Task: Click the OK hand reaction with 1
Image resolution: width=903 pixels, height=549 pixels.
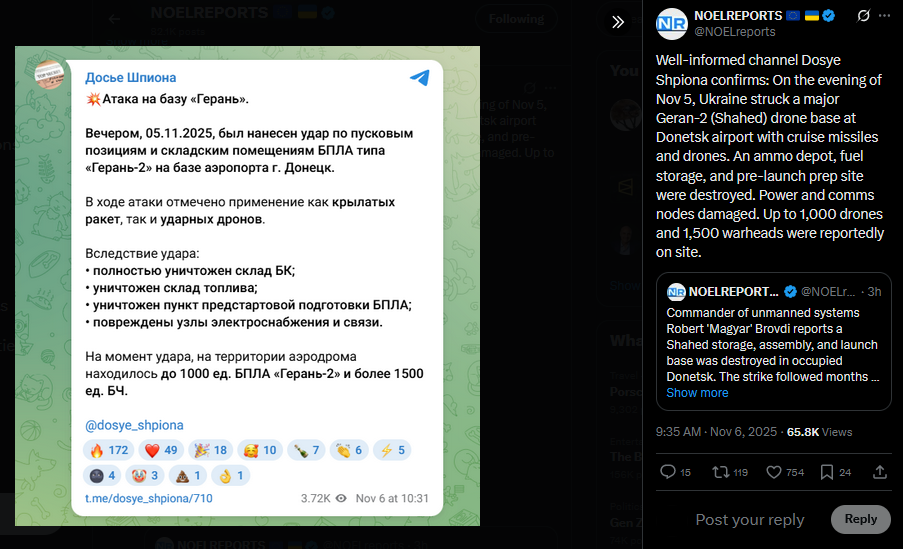Action: pyautogui.click(x=231, y=475)
